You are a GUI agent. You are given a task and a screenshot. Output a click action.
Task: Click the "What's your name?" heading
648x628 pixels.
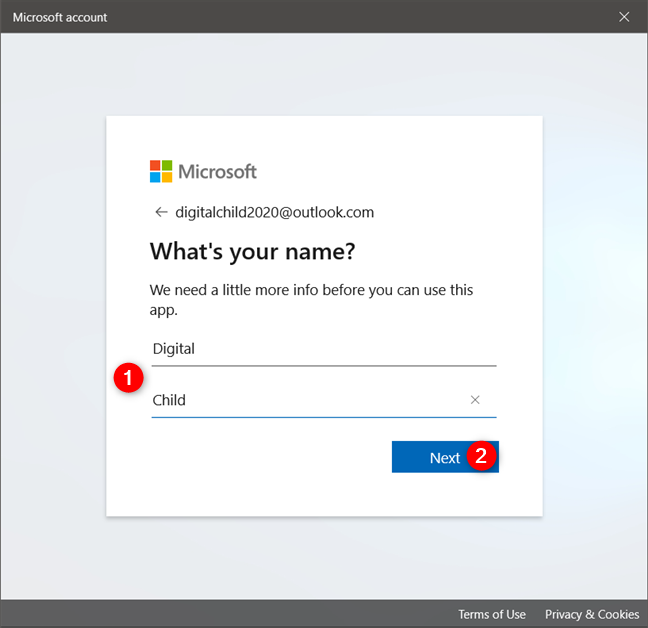252,251
